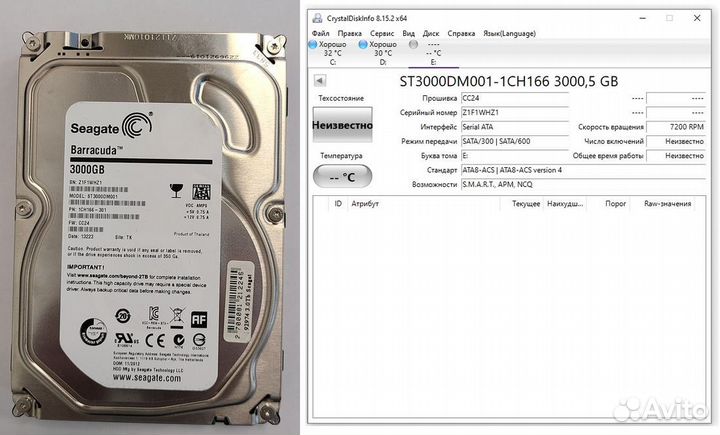
Task: Click the Температура label
Action: (x=341, y=156)
